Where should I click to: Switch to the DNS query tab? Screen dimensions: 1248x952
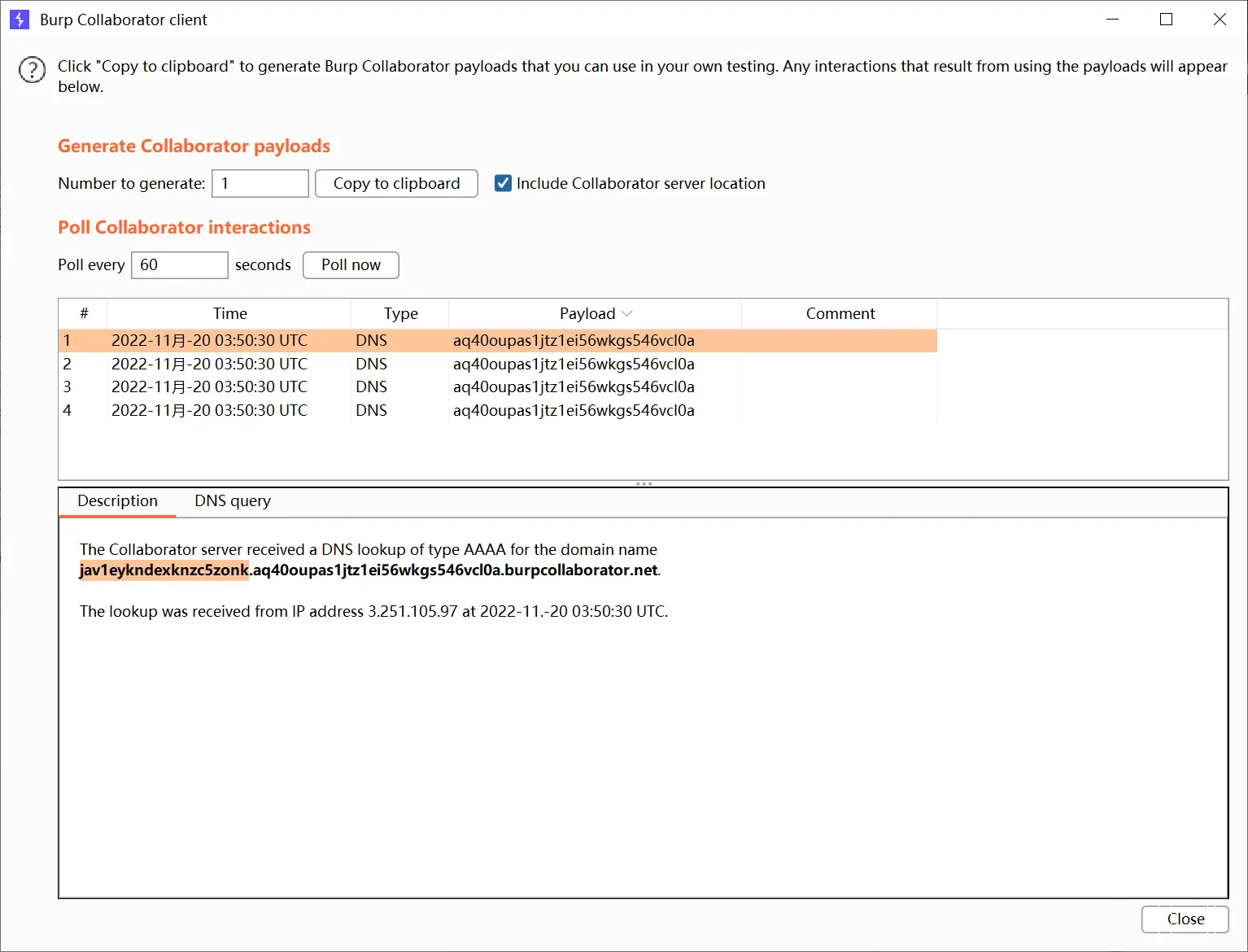click(233, 501)
